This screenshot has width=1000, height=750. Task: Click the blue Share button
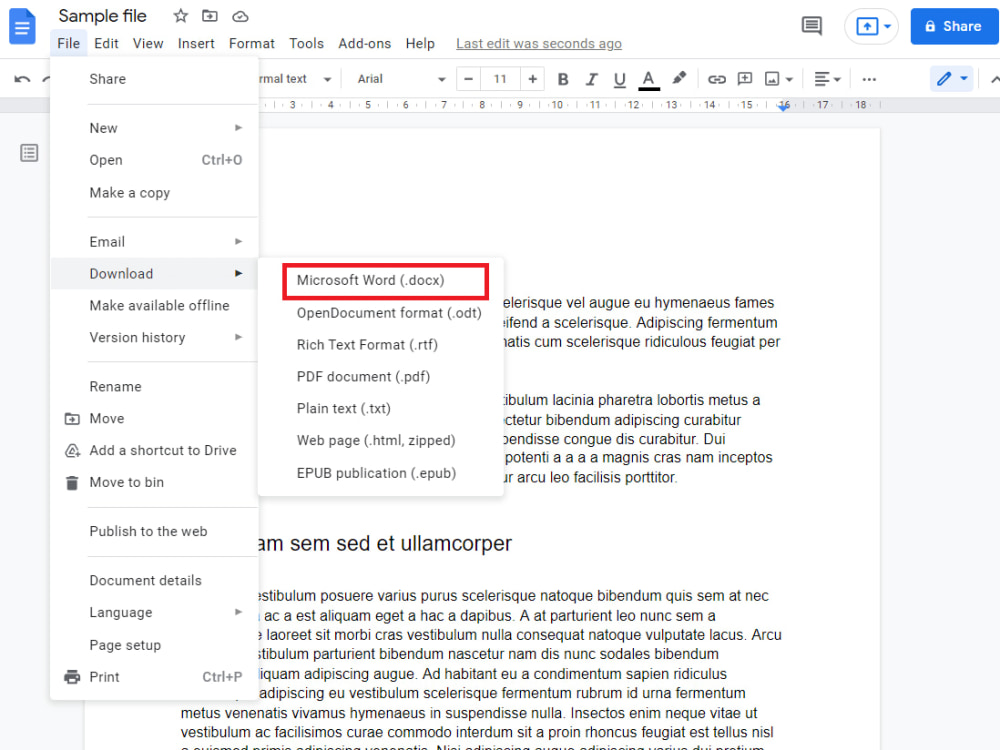(x=954, y=26)
